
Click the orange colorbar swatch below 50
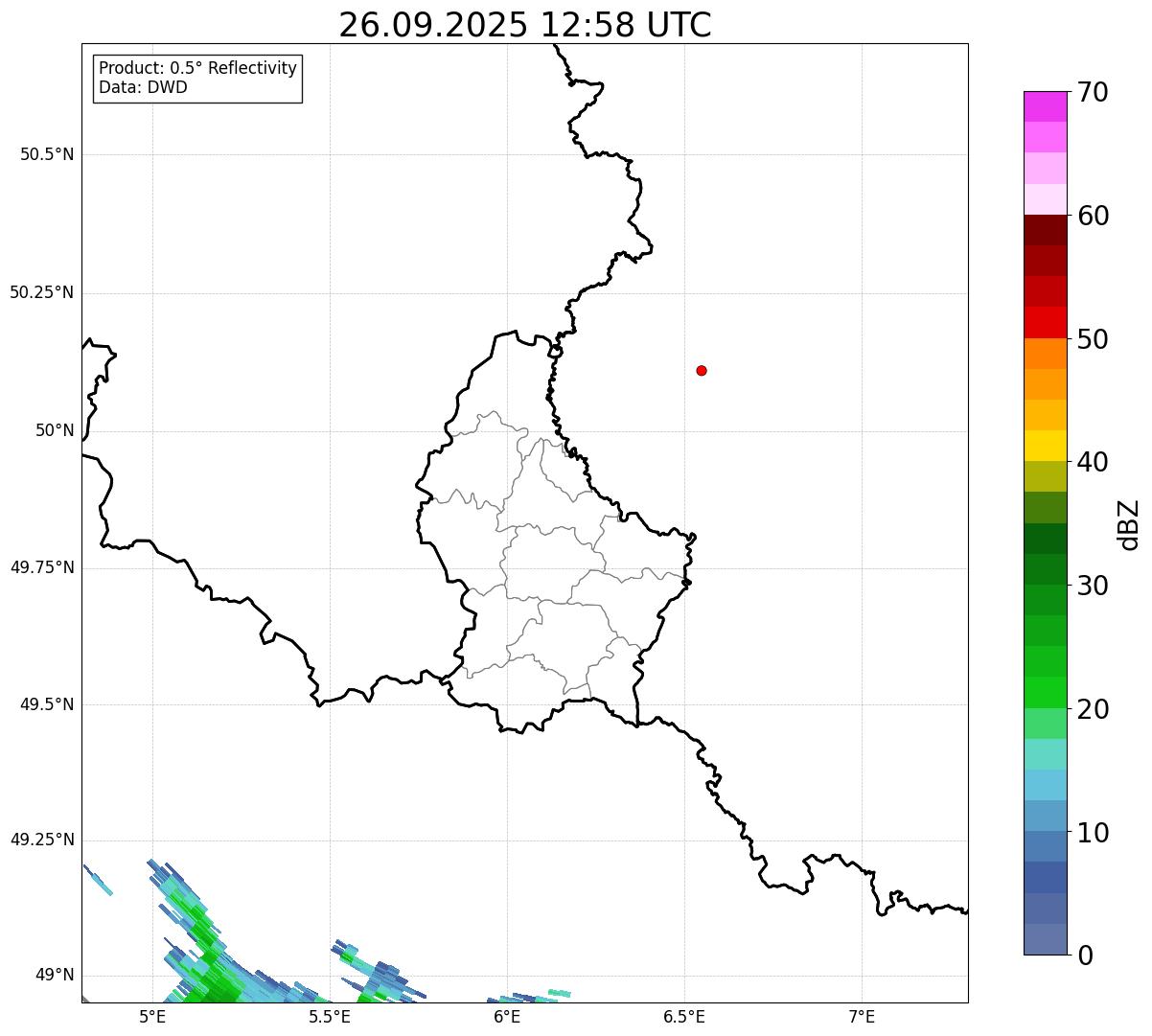pos(1045,354)
